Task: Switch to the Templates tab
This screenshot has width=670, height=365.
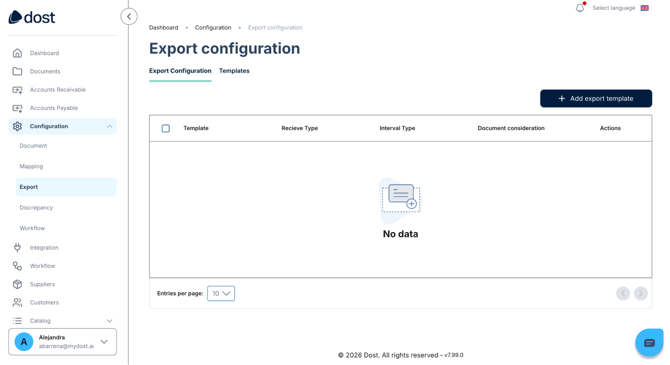Action: point(234,71)
